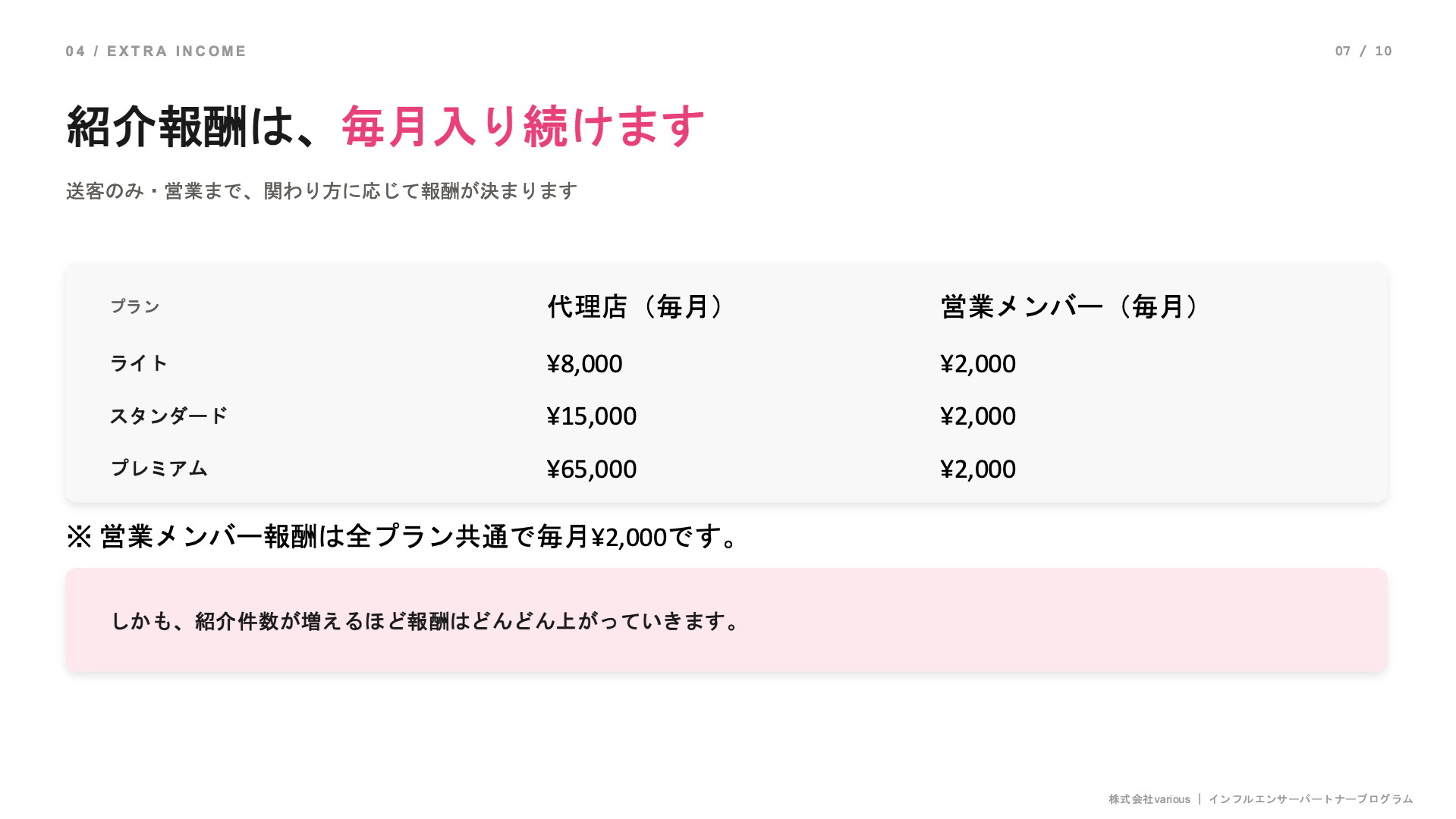
Task: Click the 代理店（毎月） column header
Action: tap(635, 306)
